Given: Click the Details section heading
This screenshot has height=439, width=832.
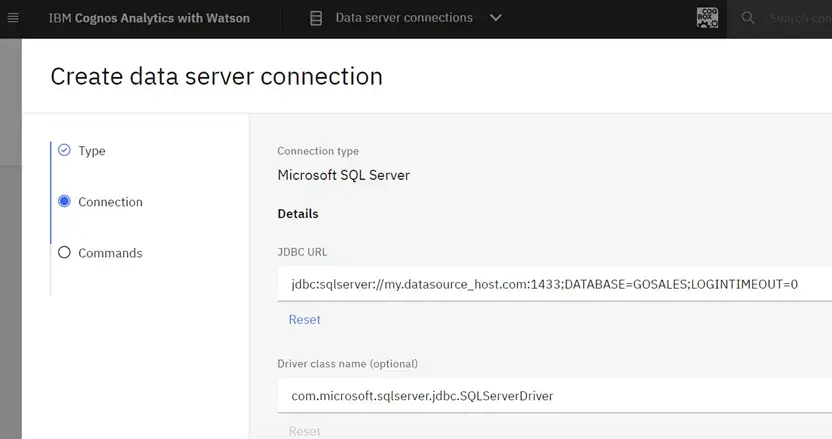Looking at the screenshot, I should tap(298, 213).
